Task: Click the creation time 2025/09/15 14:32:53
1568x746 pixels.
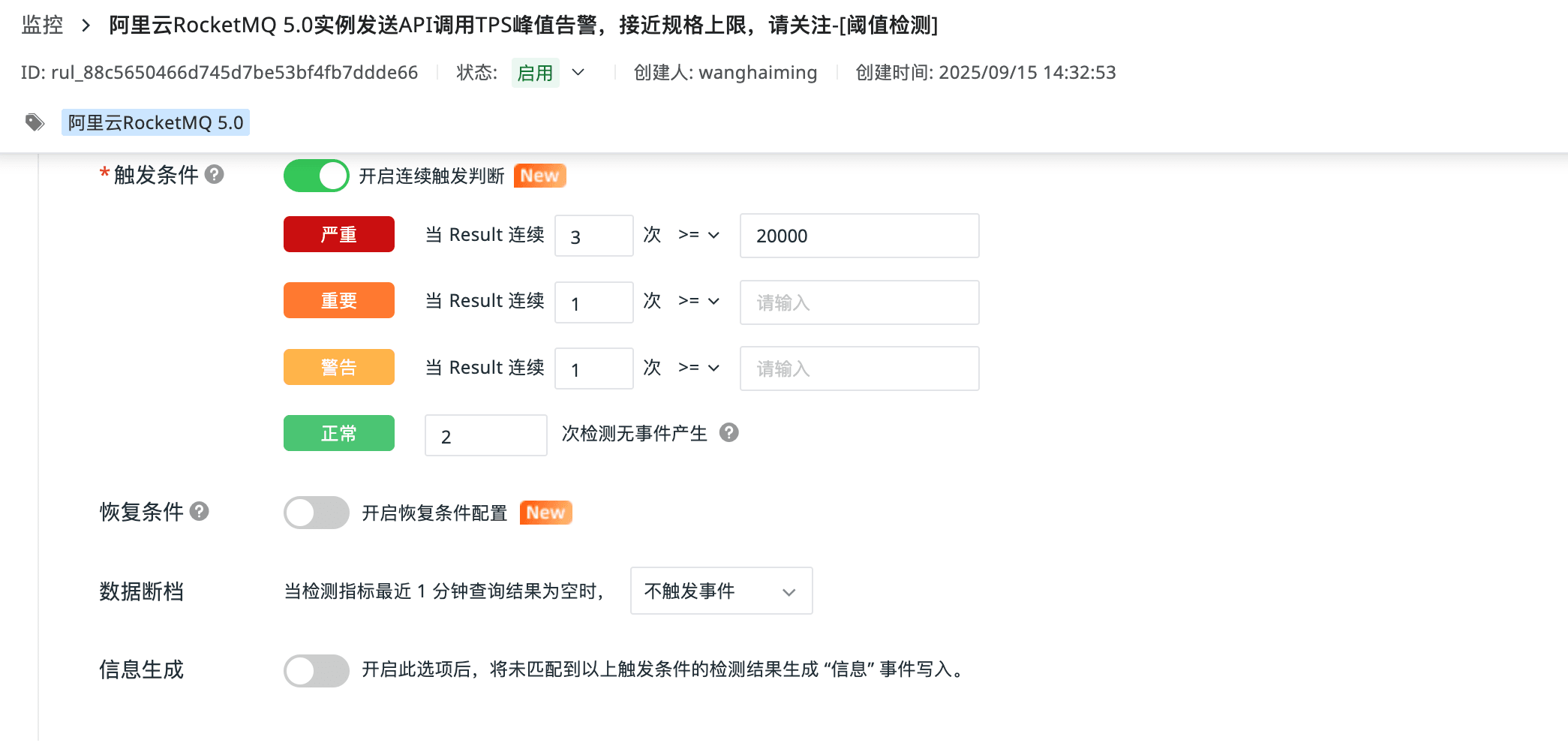Action: click(1027, 73)
